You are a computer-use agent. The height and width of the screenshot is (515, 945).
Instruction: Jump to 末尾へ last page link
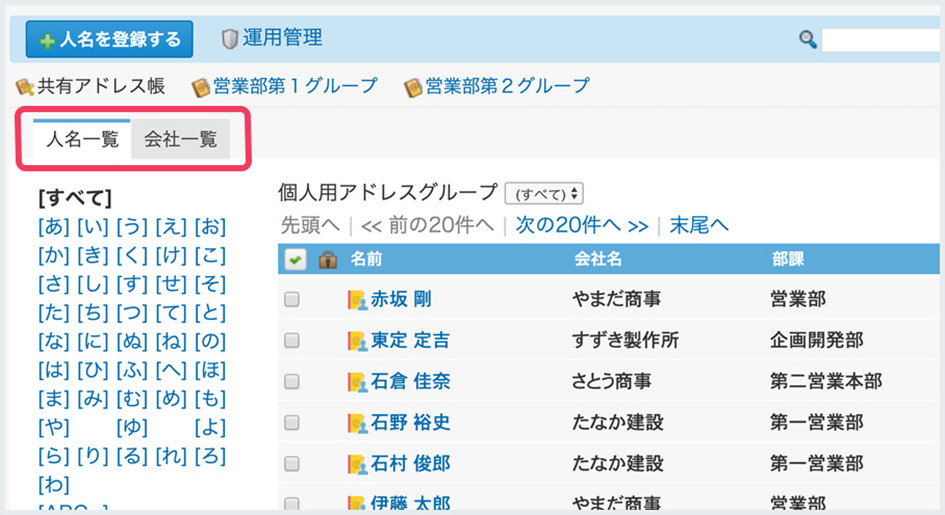[x=699, y=225]
